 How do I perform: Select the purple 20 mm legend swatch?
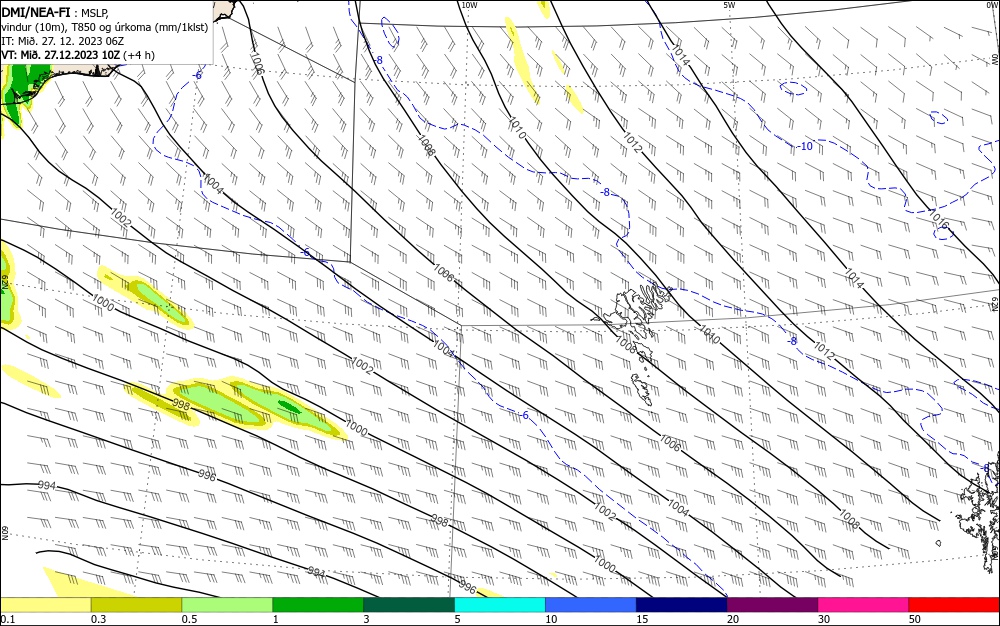pyautogui.click(x=772, y=605)
